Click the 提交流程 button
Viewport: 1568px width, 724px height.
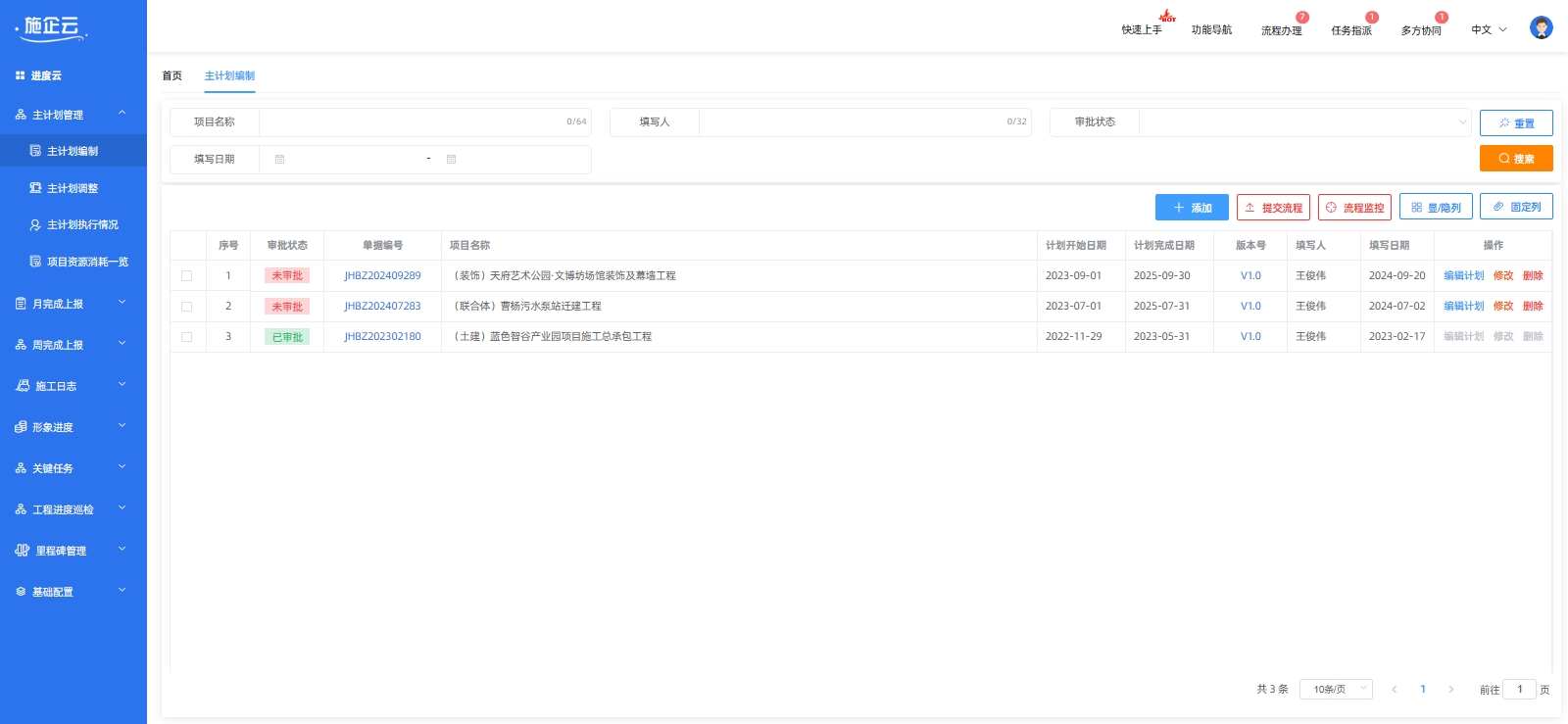pyautogui.click(x=1273, y=208)
